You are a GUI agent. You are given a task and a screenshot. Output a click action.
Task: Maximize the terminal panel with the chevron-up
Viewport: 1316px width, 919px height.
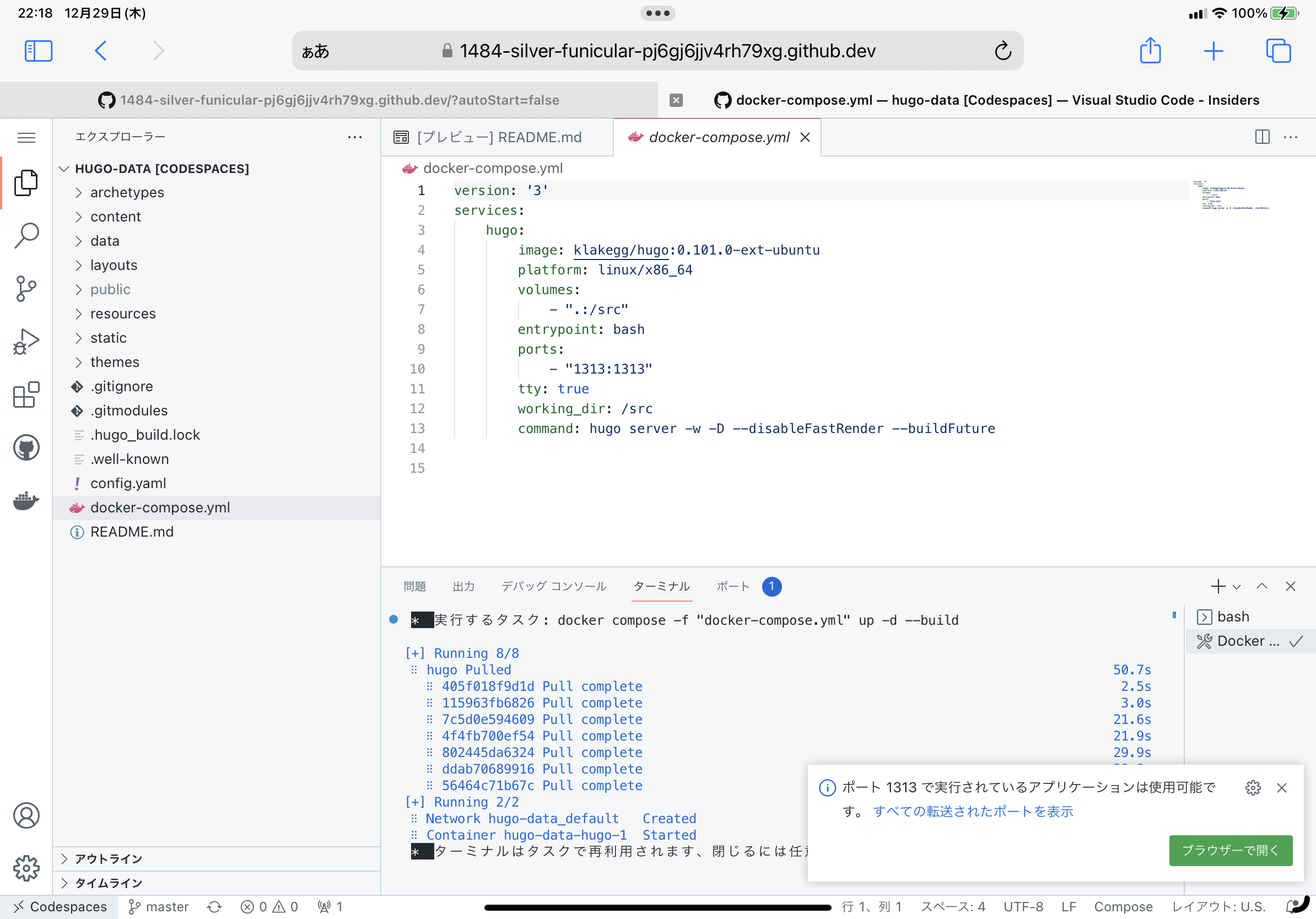[1261, 586]
